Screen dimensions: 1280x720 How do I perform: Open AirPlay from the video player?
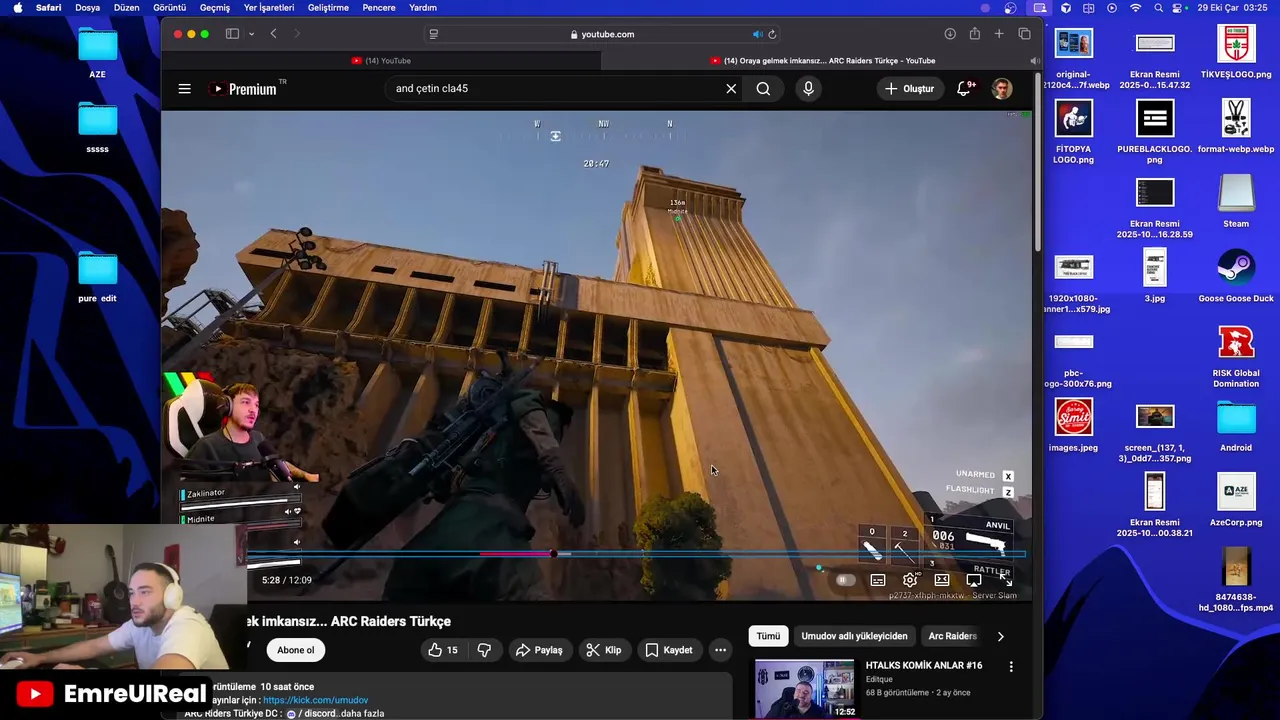point(974,580)
